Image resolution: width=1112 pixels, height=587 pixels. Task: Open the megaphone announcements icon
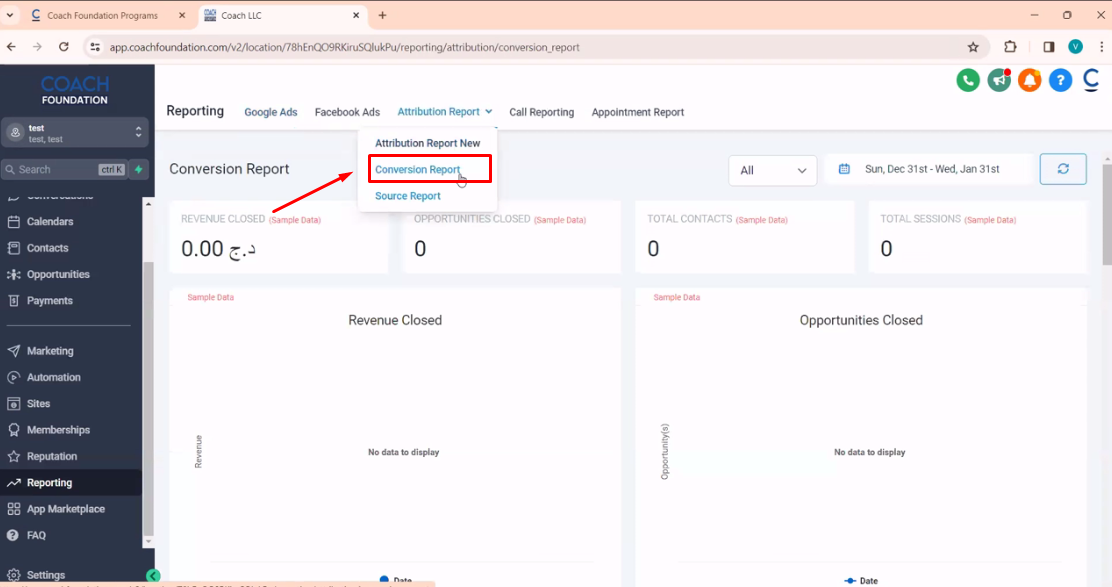pyautogui.click(x=999, y=80)
